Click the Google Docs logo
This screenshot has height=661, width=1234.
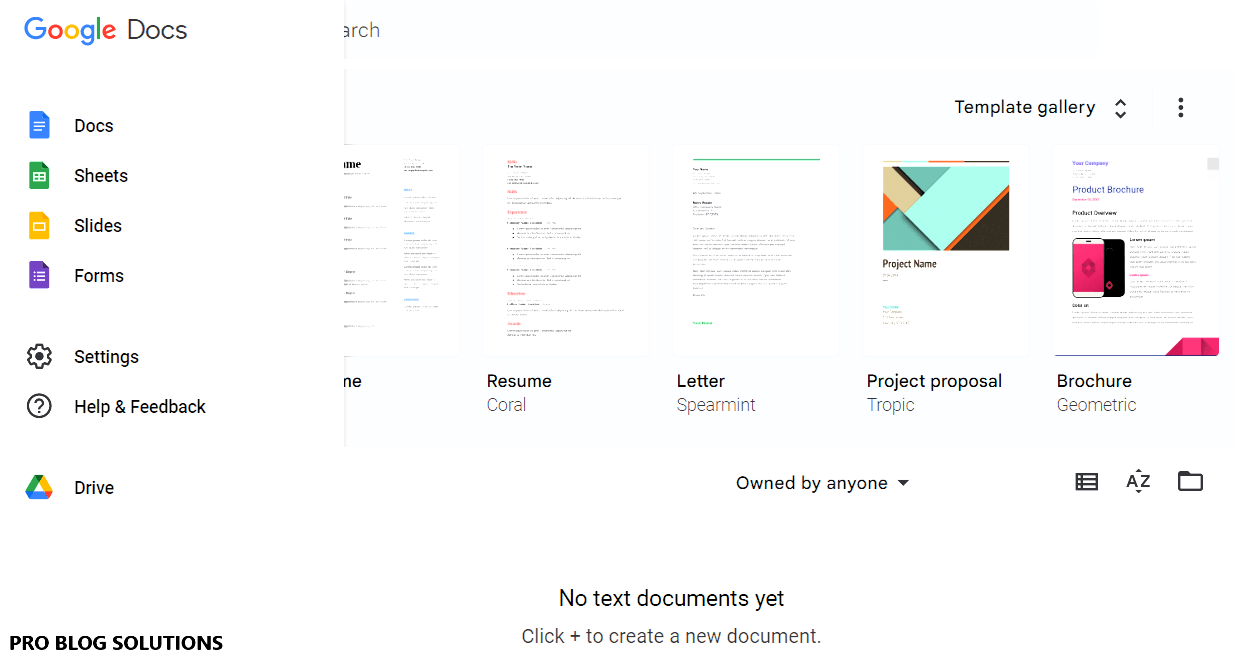[106, 30]
